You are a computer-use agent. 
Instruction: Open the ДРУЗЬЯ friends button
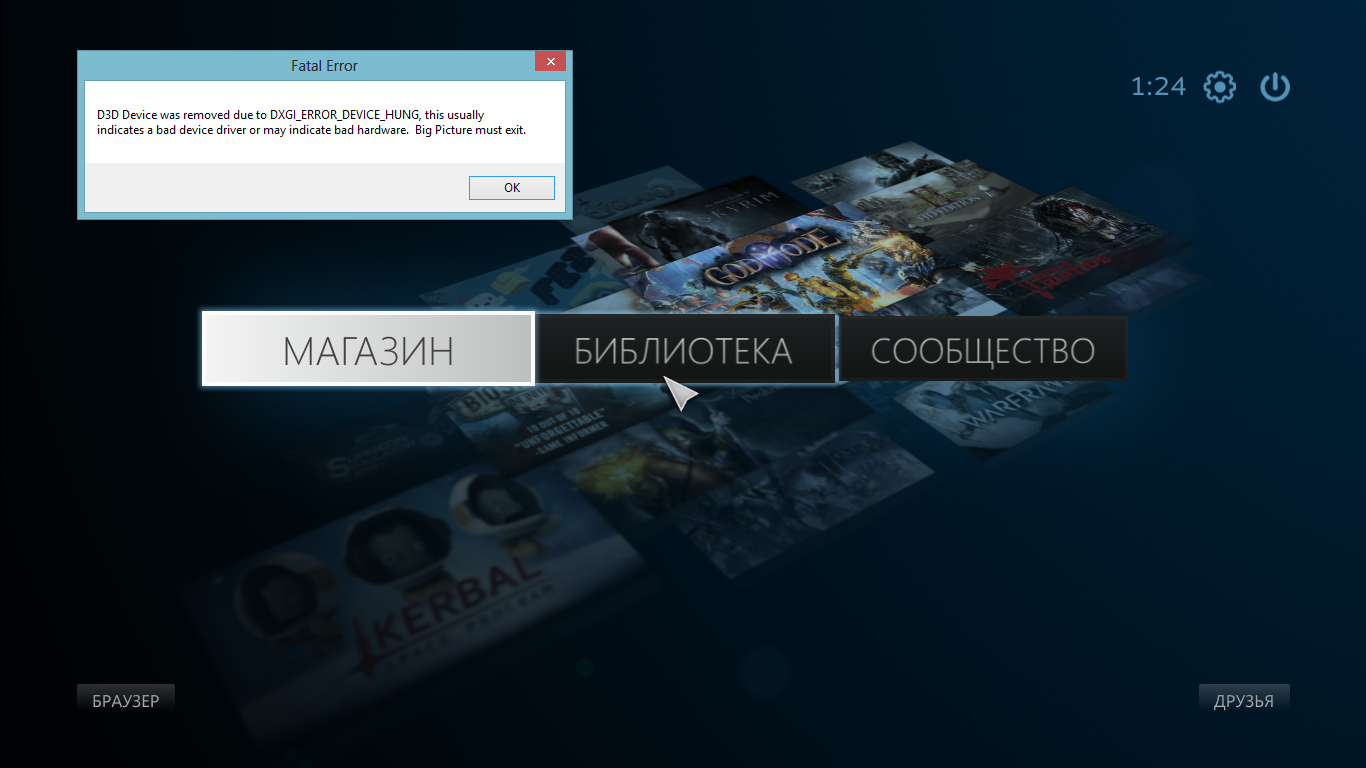1244,700
